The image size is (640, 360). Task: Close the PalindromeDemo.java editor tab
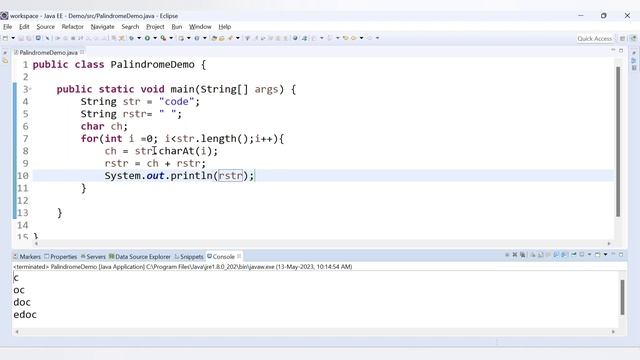82,52
